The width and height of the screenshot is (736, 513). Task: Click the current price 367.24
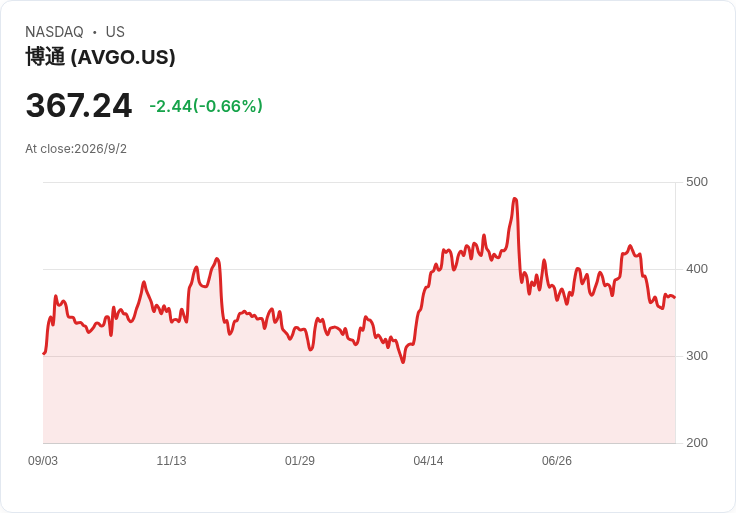[x=79, y=106]
